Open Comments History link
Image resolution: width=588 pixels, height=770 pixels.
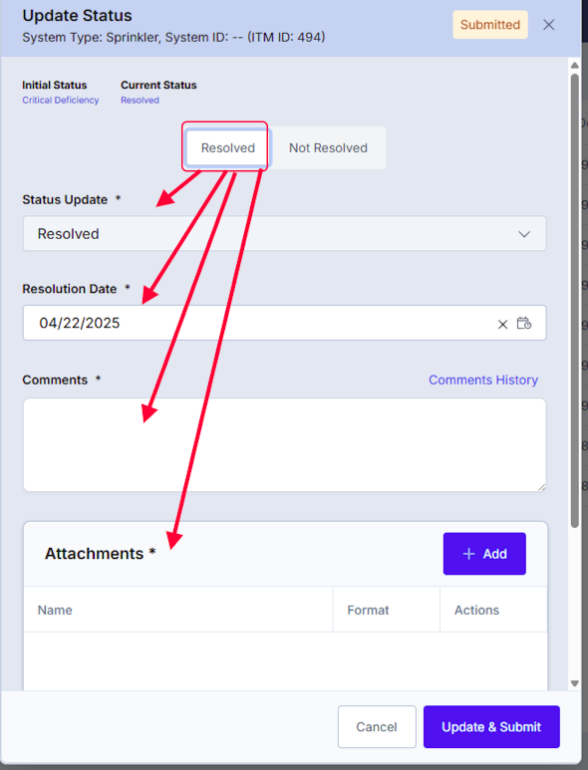483,380
